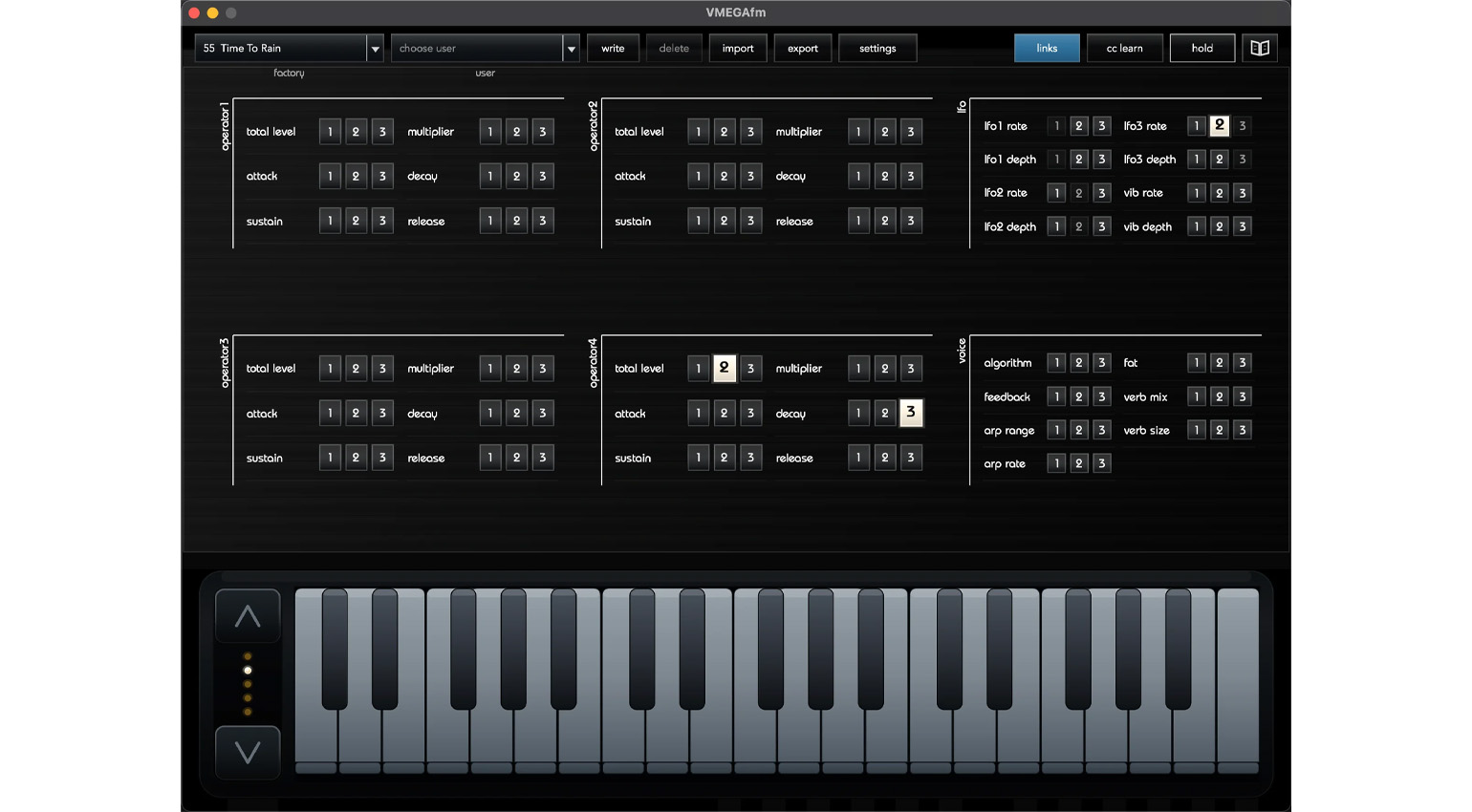Disable active link 3 for operator4 decay
1472x812 pixels.
tap(911, 413)
